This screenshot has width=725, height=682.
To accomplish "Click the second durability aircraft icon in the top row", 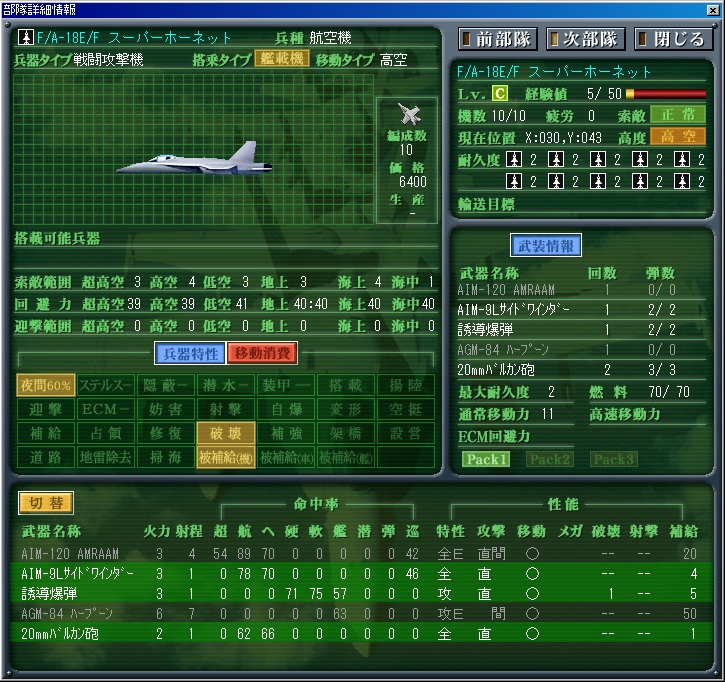I will point(556,160).
